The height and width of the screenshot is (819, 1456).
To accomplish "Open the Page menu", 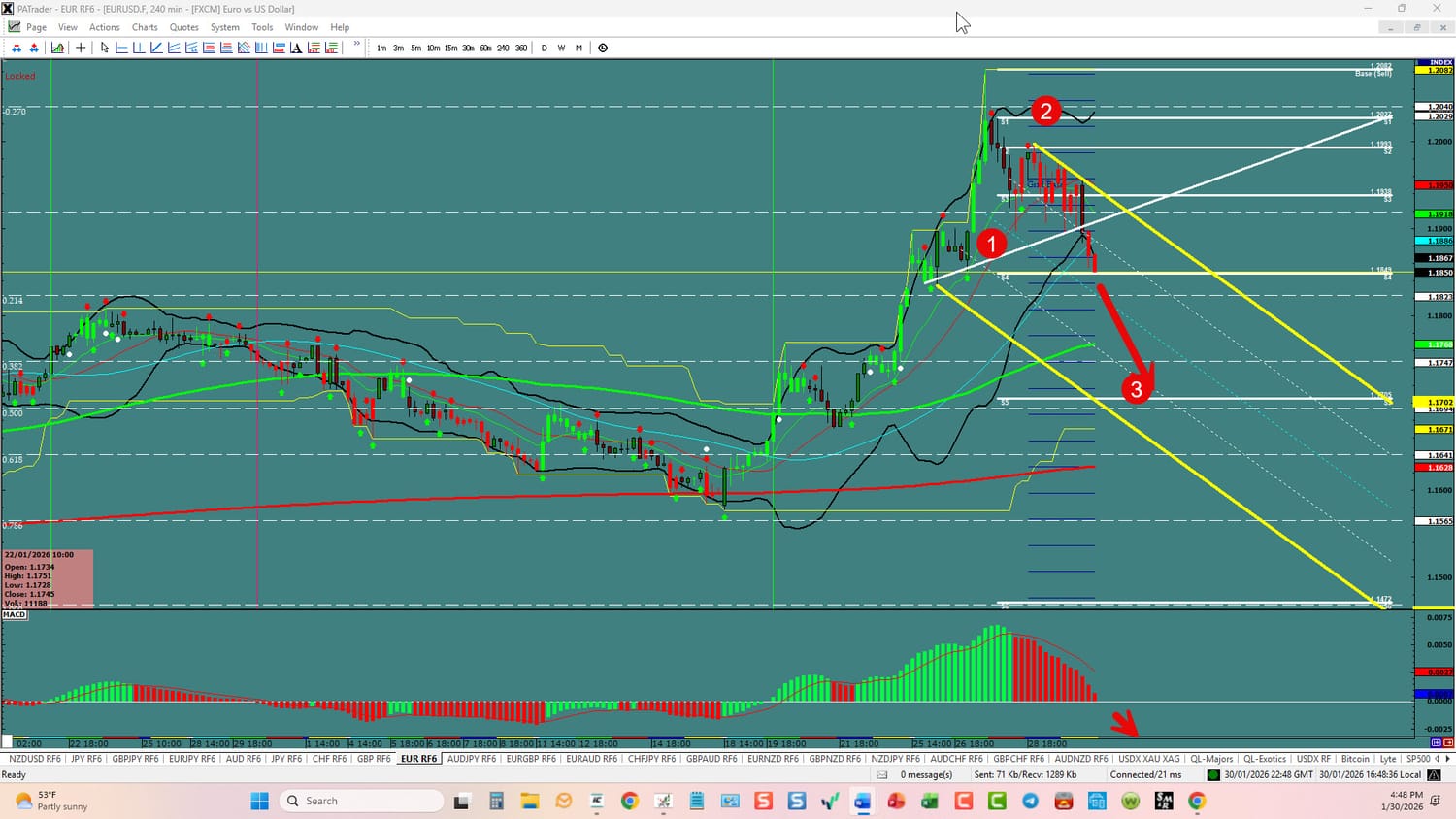I will [37, 27].
